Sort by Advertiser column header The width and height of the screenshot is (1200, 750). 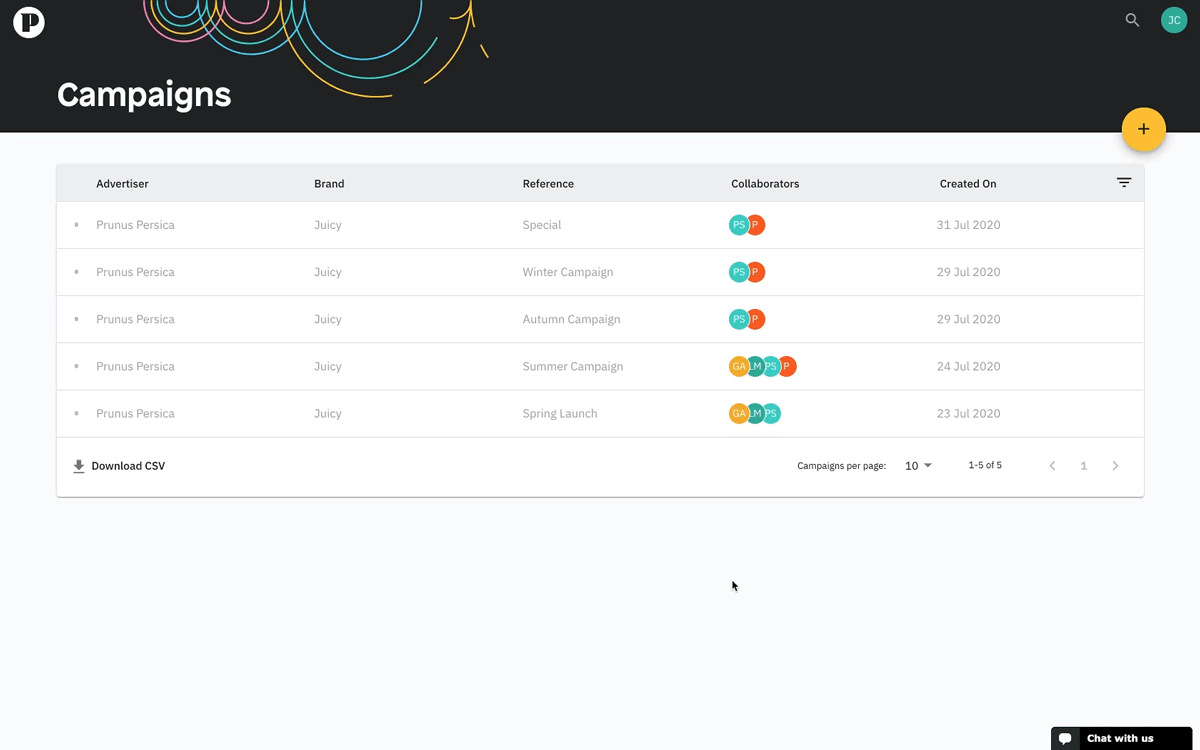[122, 184]
